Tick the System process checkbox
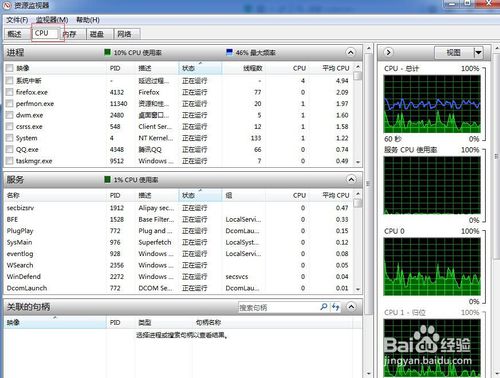Screen dimensions: 500x378 [9, 138]
